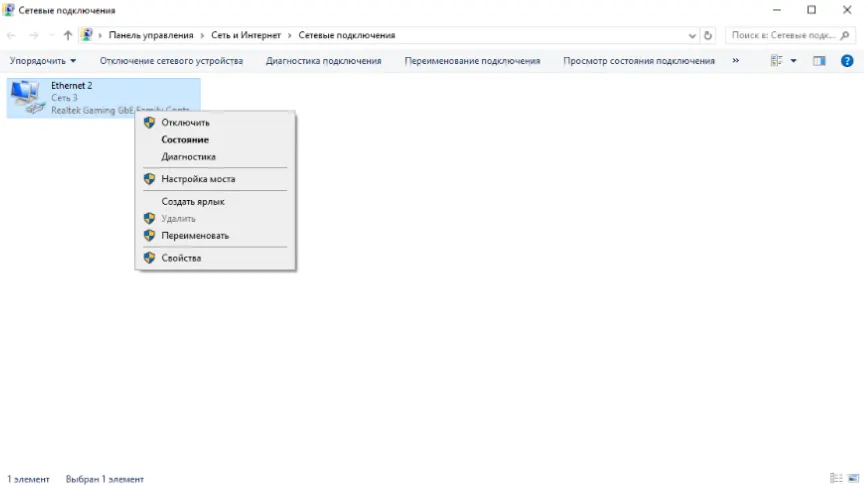Select Переименовать in the context menu
Screen dimensions: 868x486
pyautogui.click(x=195, y=236)
